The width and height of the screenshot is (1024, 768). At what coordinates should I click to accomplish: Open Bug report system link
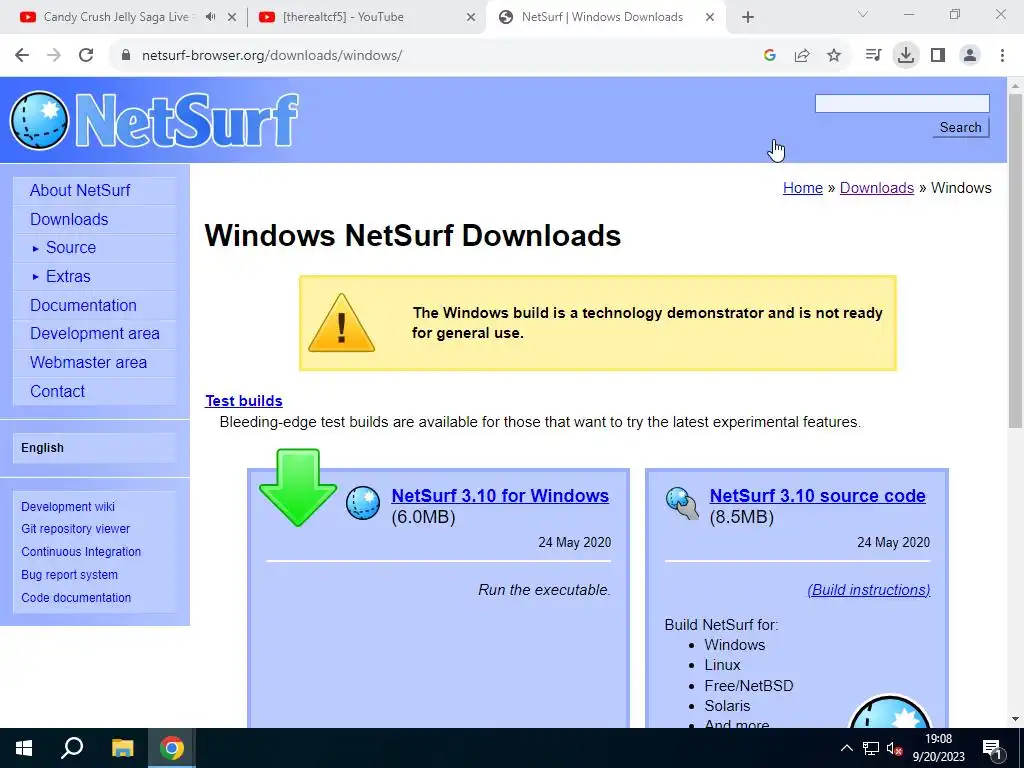70,575
